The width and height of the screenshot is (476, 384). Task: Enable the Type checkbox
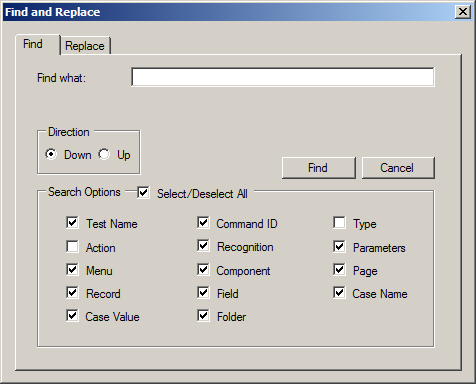[339, 223]
